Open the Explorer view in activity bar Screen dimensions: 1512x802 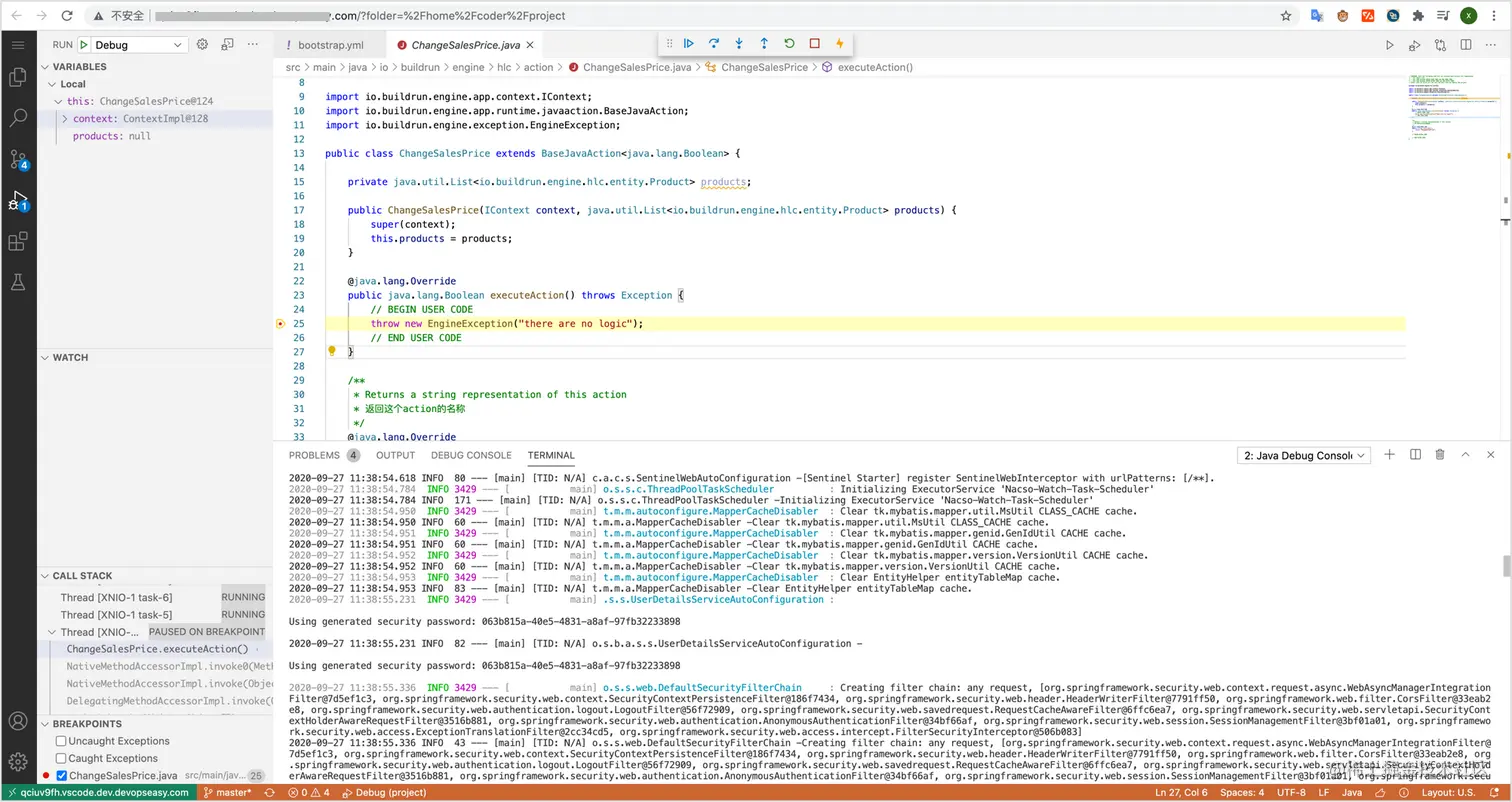[x=18, y=77]
